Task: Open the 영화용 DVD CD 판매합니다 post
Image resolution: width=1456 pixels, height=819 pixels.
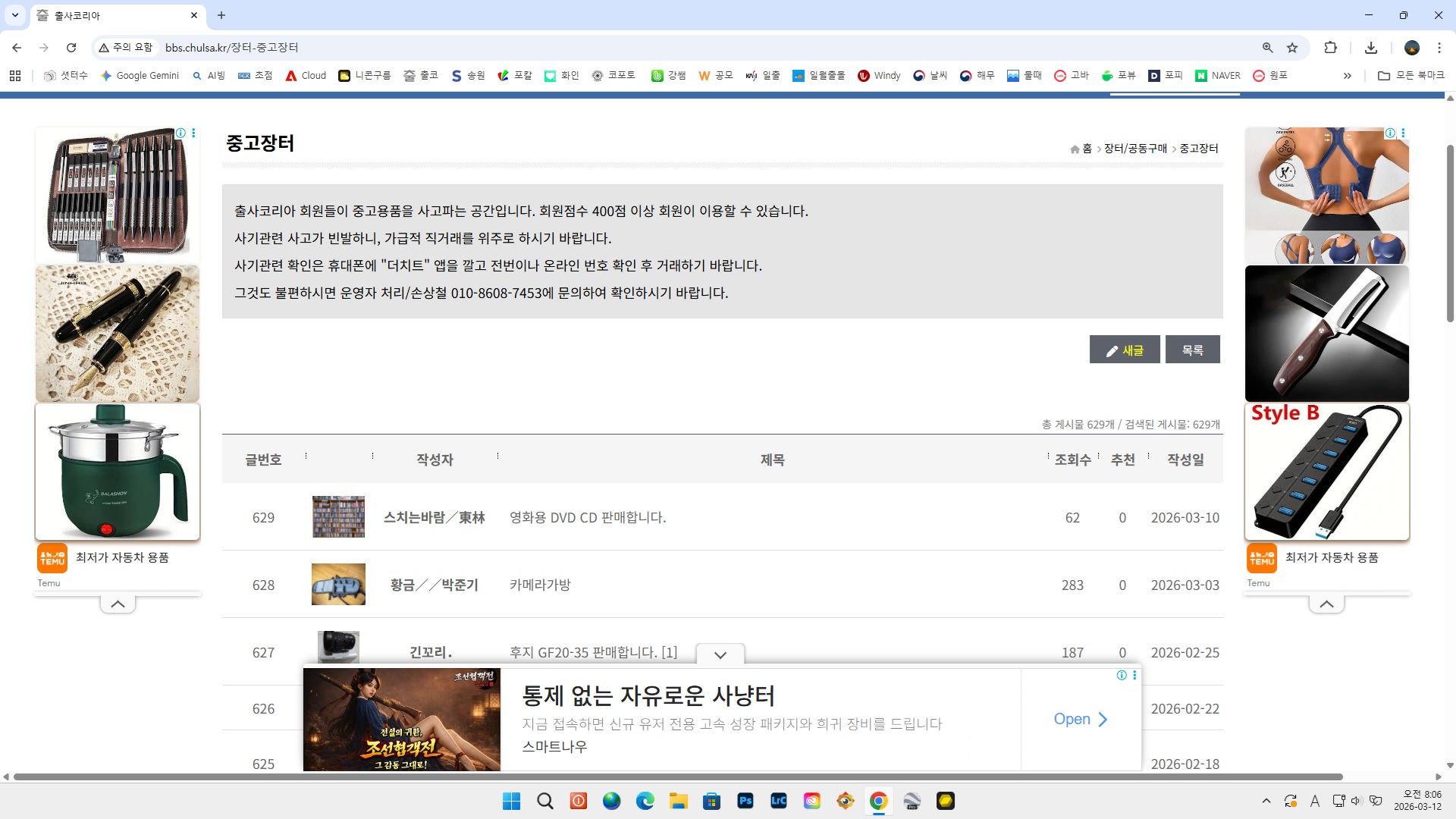Action: (588, 518)
